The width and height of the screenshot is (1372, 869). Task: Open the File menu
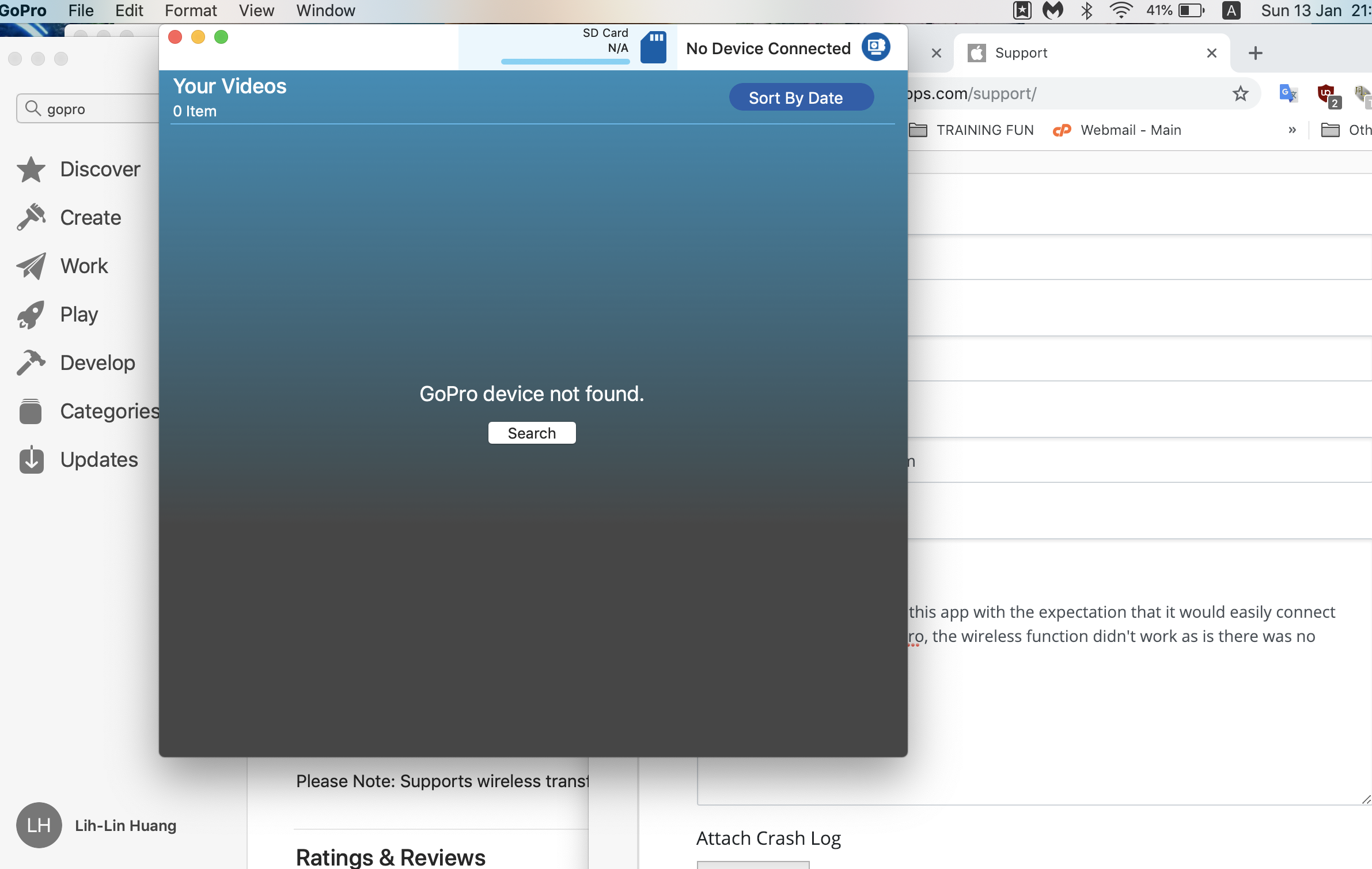tap(81, 10)
